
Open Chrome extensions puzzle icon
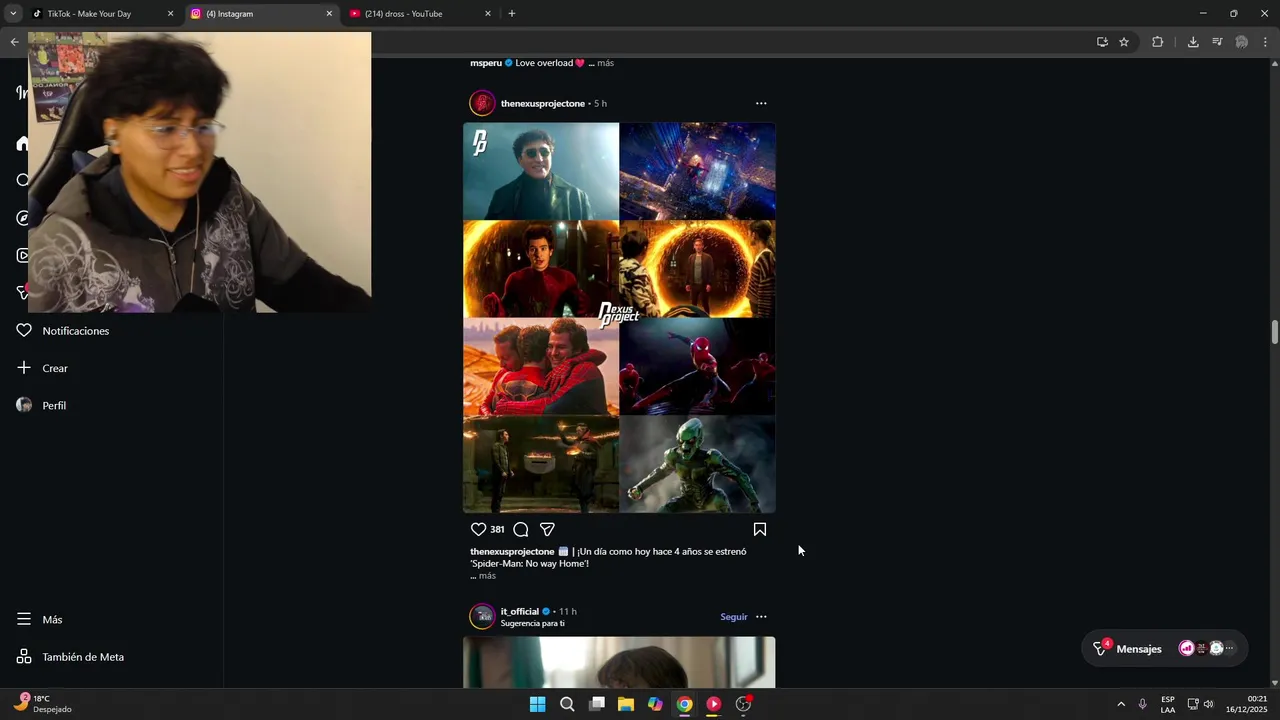1158,42
